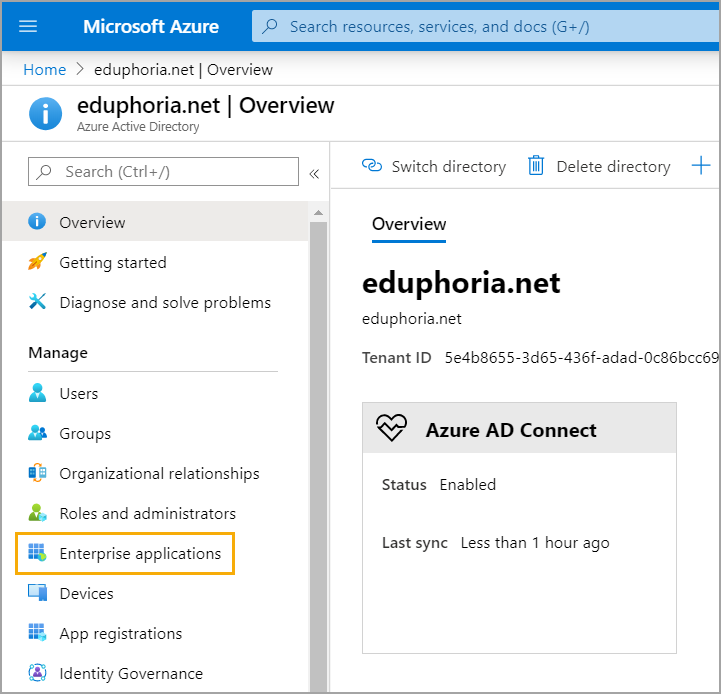Click the Identity Governance icon
Screen dimensions: 721x694
coord(37,672)
